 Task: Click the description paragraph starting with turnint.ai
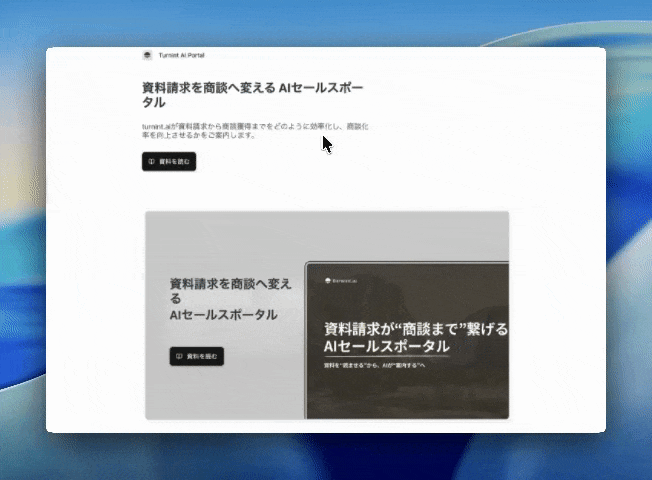255,131
